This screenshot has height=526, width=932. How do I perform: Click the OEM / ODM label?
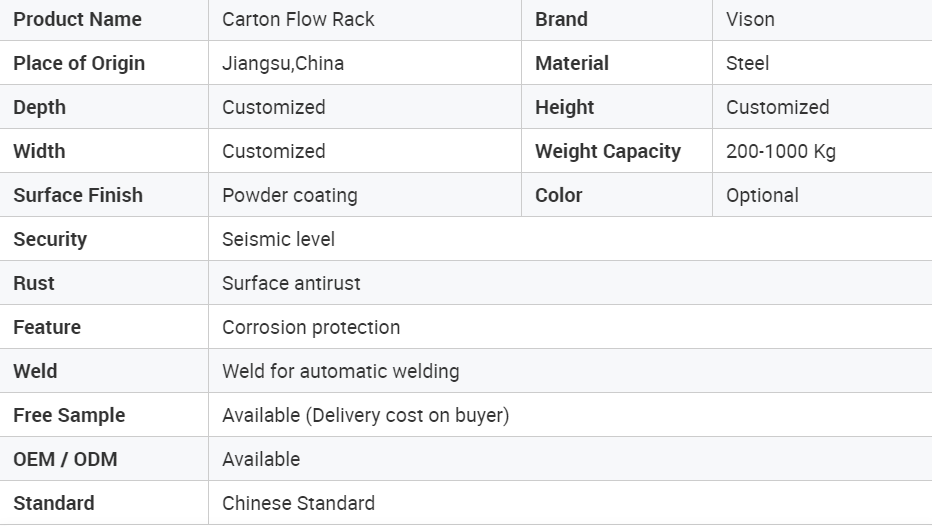click(65, 459)
